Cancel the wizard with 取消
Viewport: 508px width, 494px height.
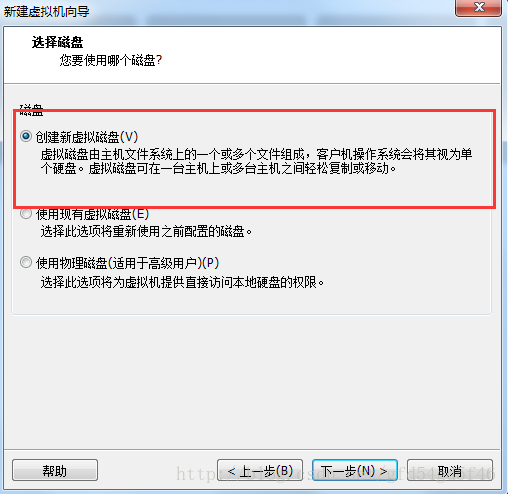coord(450,470)
